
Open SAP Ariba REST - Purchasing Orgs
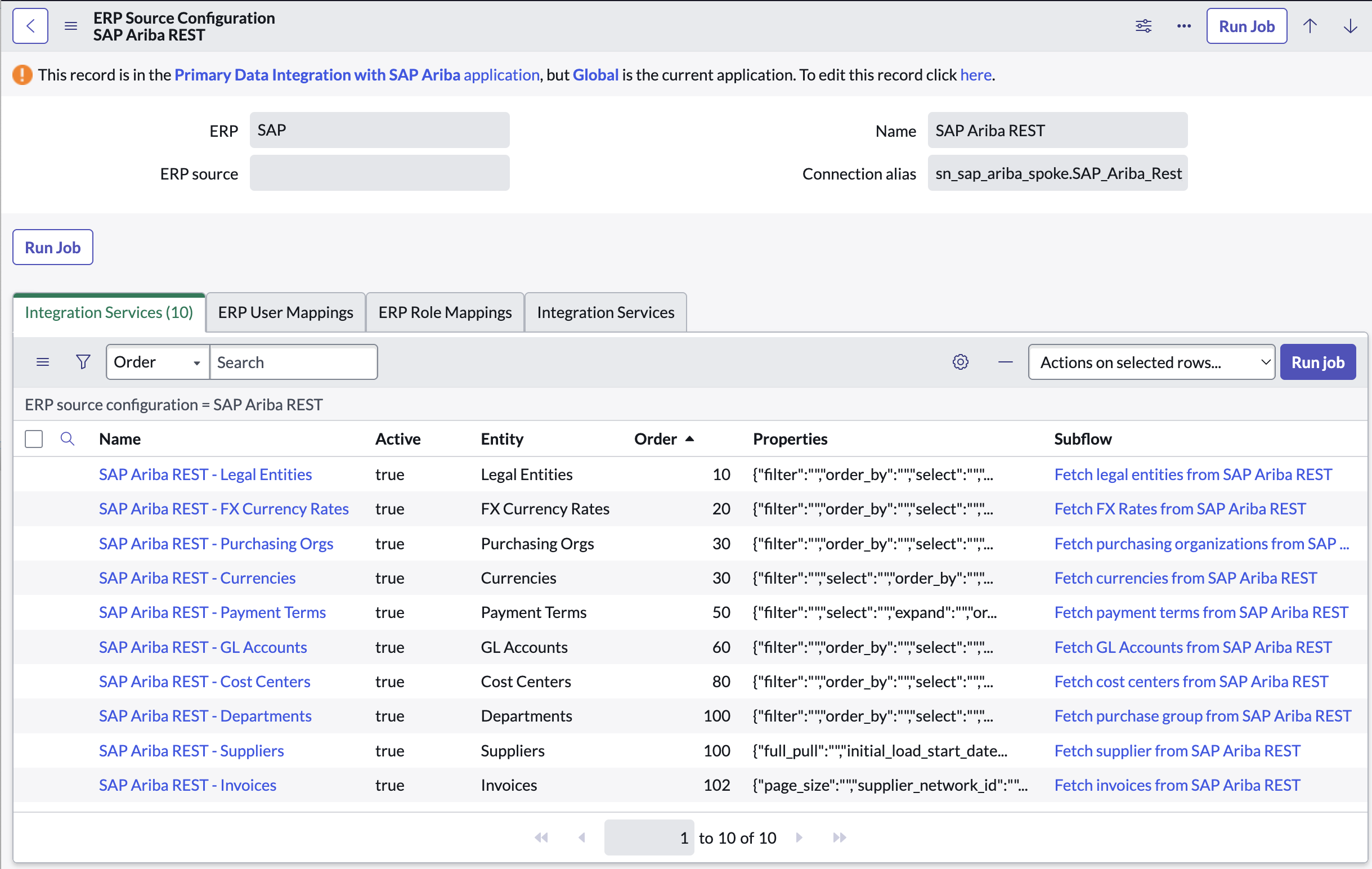pos(216,543)
